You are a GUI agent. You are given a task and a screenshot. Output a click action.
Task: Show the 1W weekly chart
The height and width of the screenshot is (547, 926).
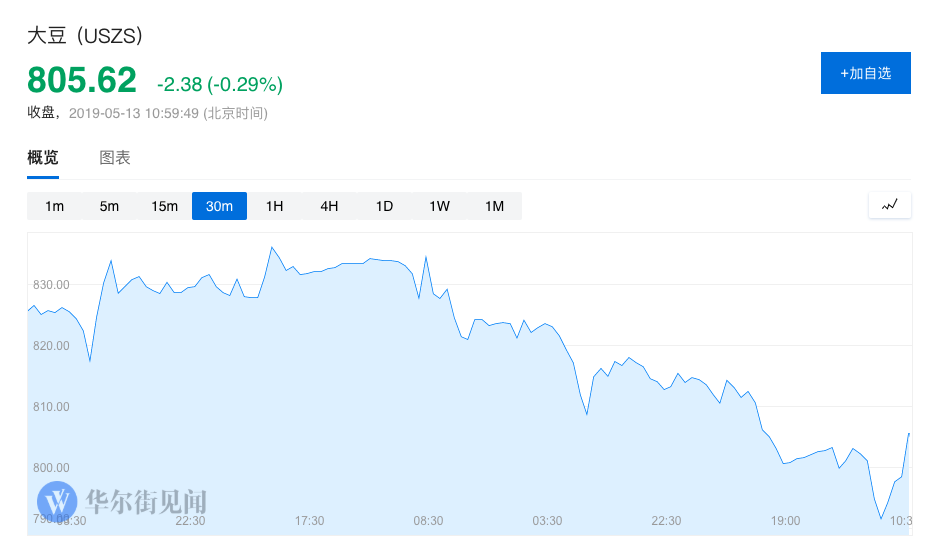coord(439,206)
